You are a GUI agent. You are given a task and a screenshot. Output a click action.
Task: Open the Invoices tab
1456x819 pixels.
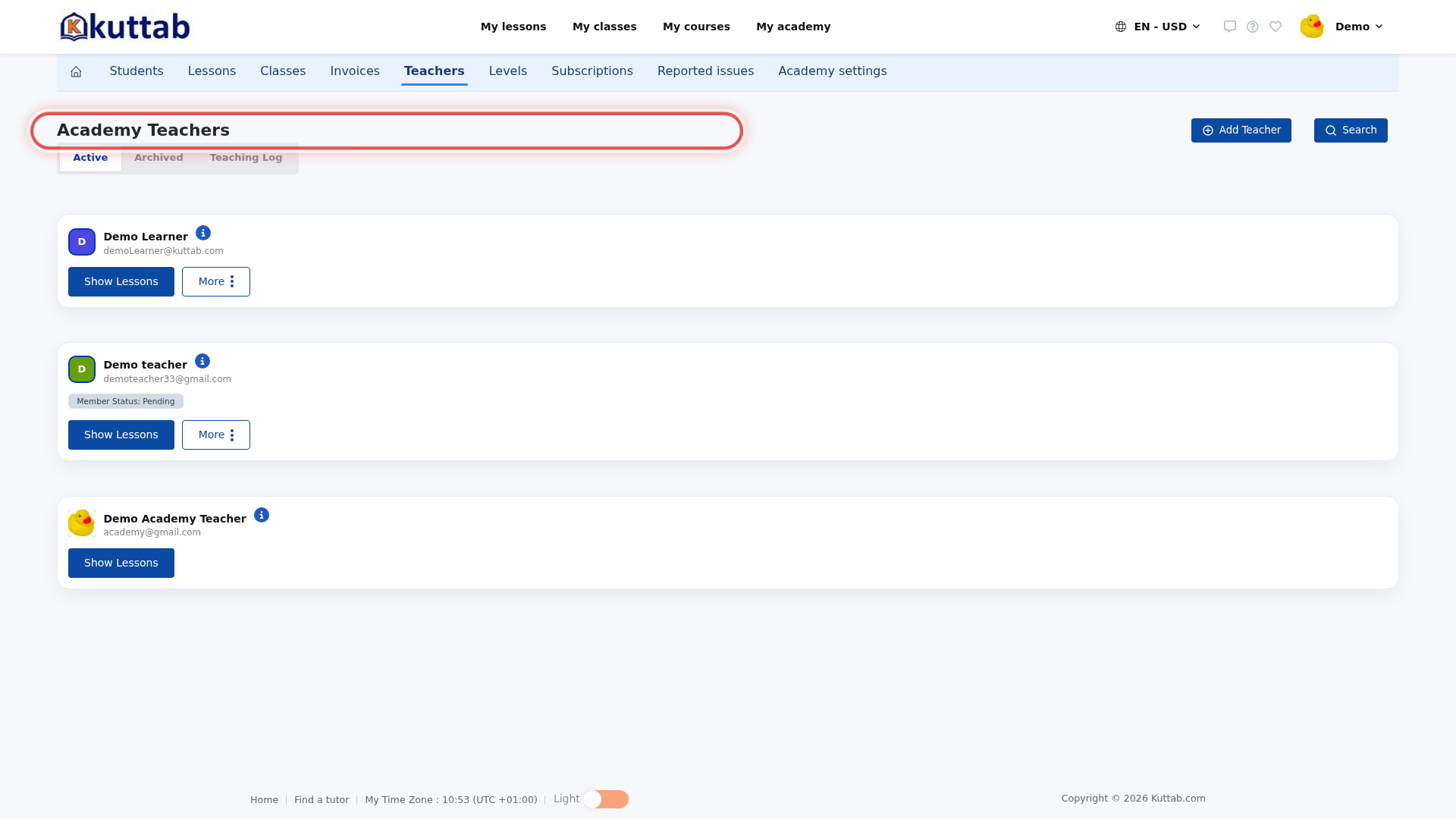[x=355, y=71]
